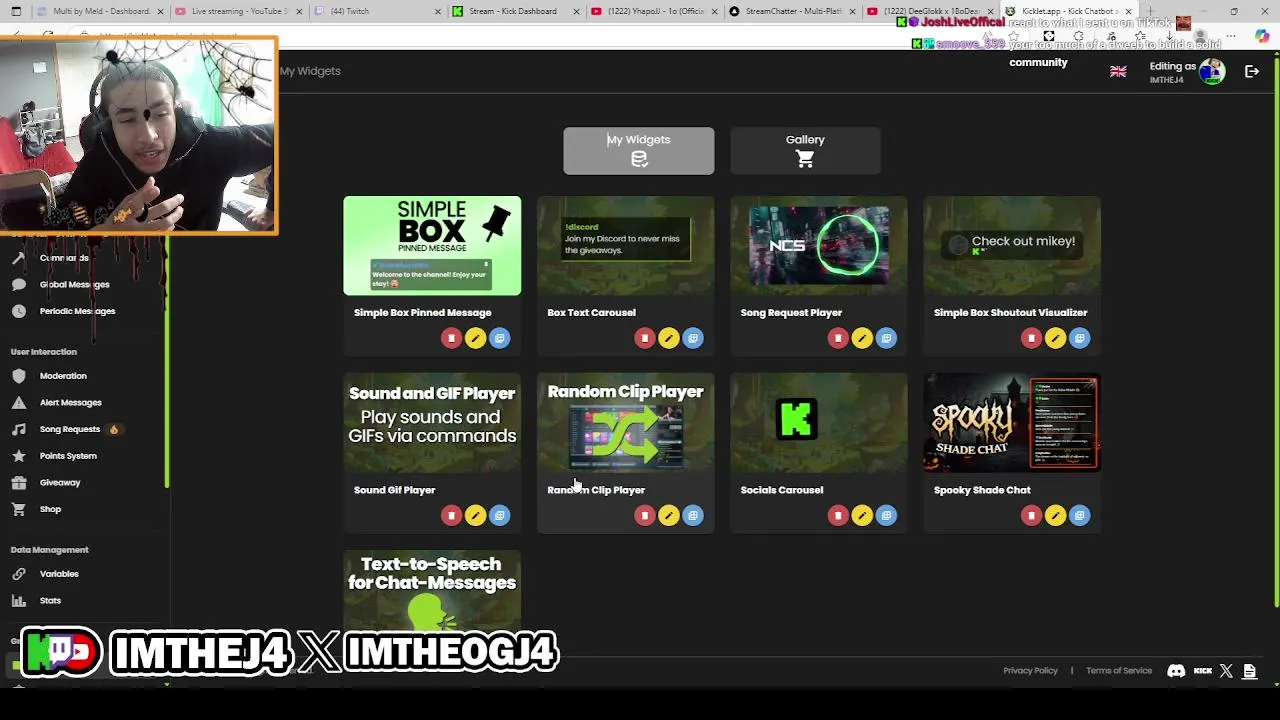Duplicate the Random Clip Player widget
The height and width of the screenshot is (720, 1280).
[692, 515]
